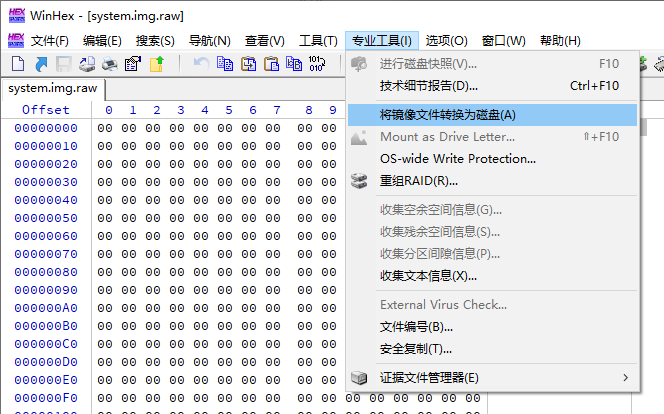Click offset row 00000020

point(46,164)
